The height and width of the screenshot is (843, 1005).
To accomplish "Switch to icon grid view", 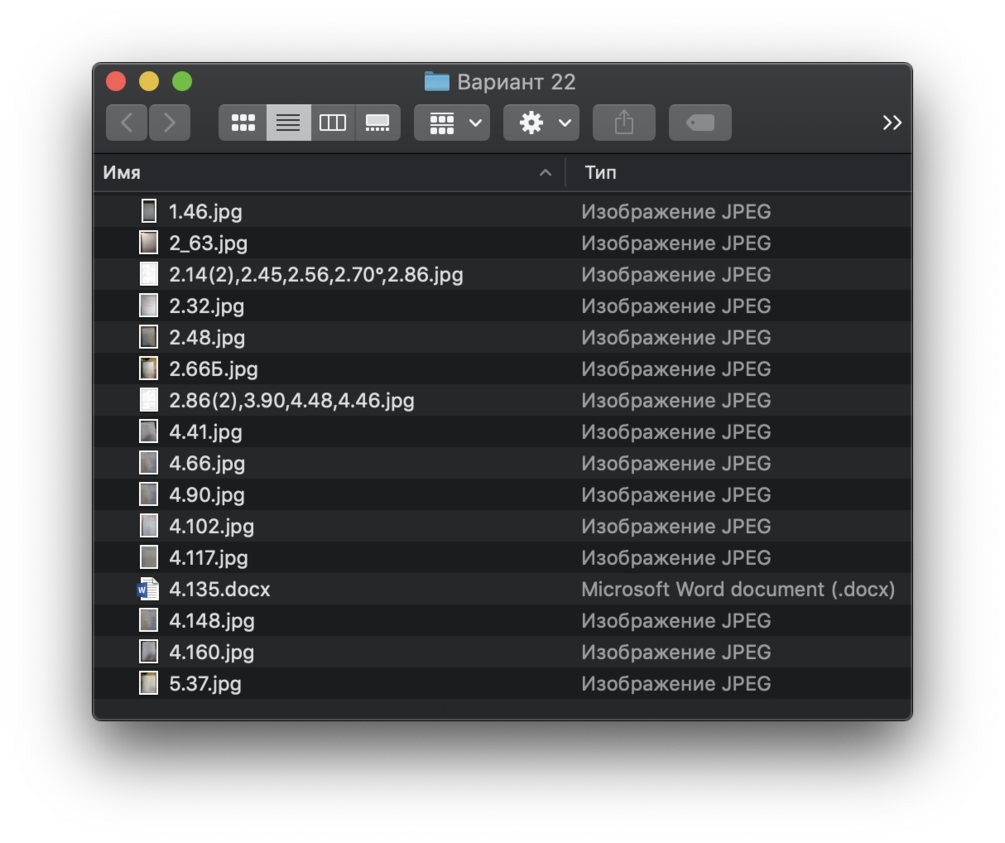I will pyautogui.click(x=243, y=122).
